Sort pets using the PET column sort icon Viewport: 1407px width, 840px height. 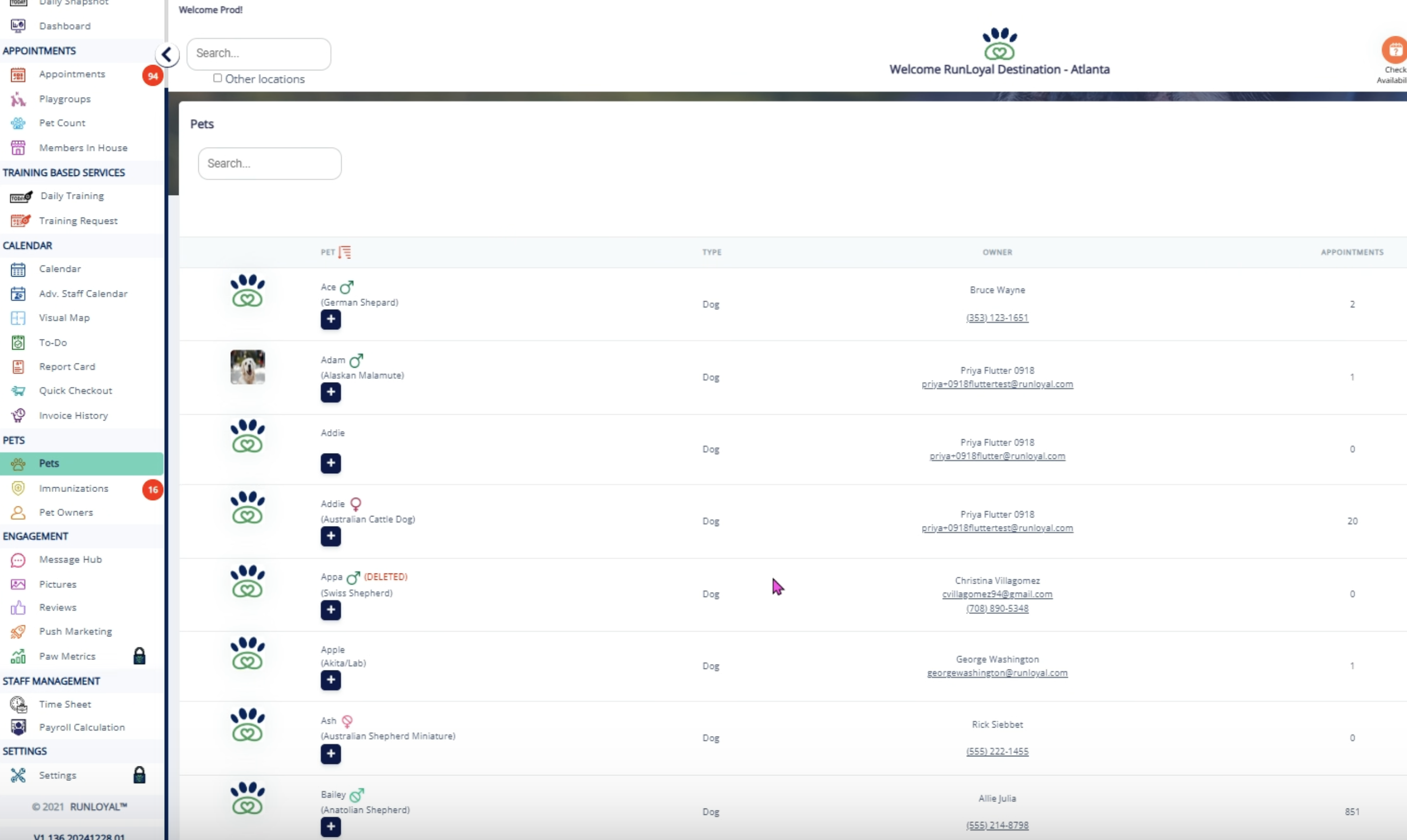[x=345, y=252]
